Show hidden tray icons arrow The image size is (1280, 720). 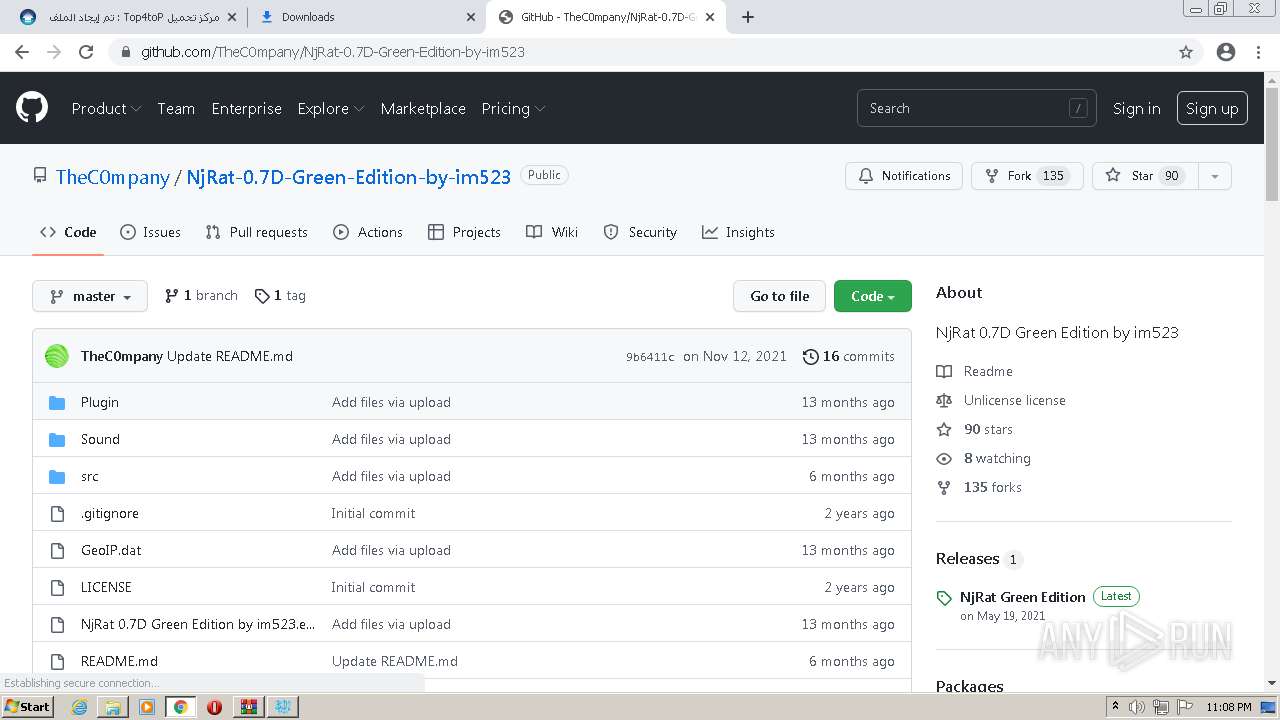1115,707
